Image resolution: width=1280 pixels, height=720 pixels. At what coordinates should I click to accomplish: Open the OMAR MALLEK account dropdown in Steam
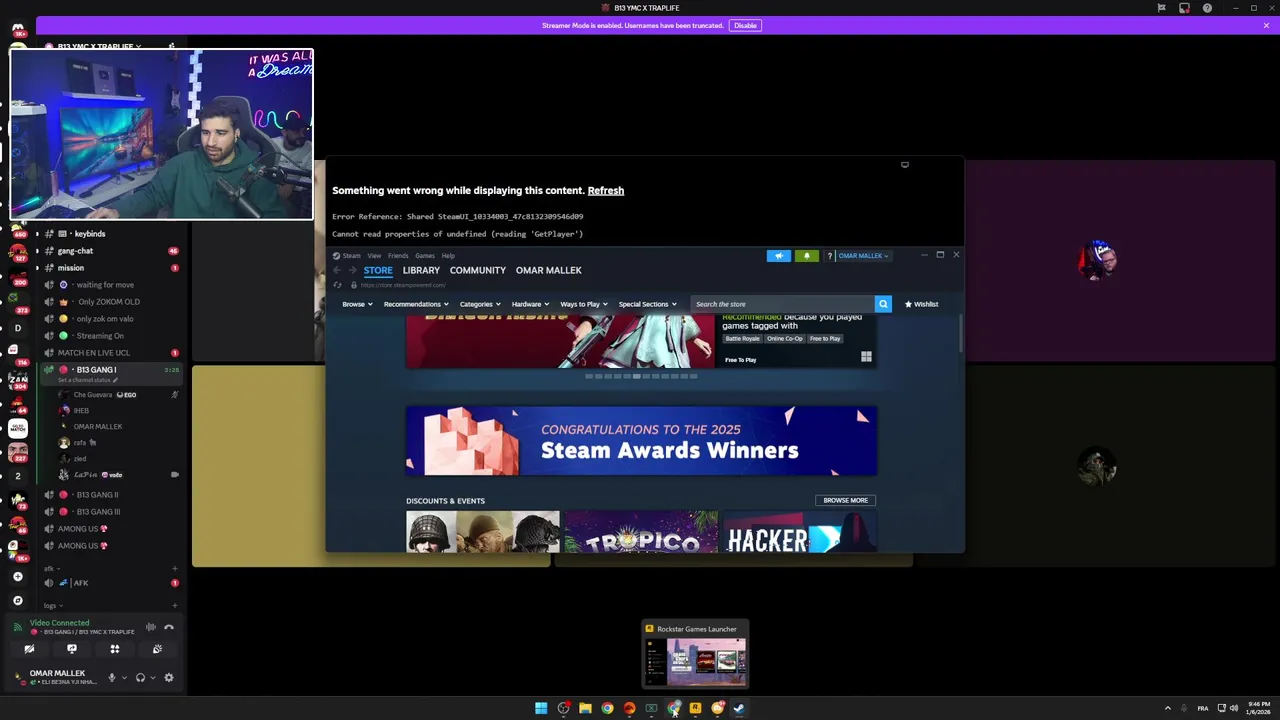point(863,256)
